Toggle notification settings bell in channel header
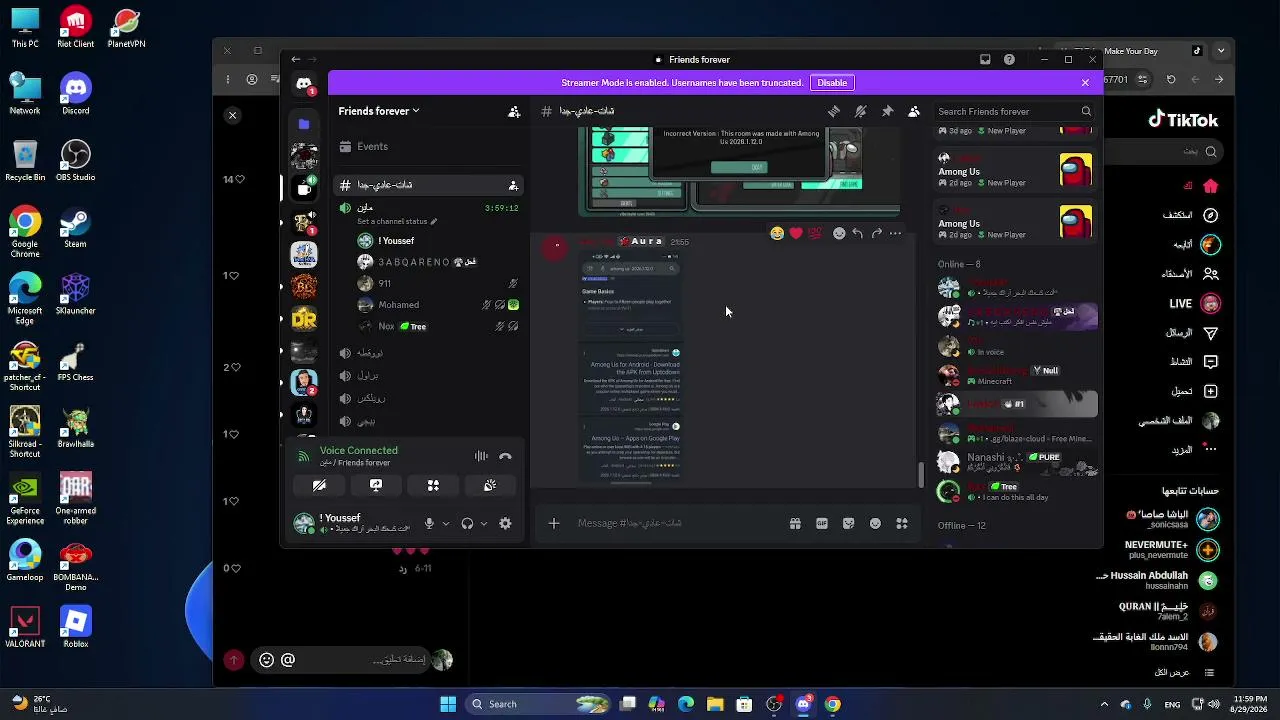Viewport: 1280px width, 720px height. point(860,112)
